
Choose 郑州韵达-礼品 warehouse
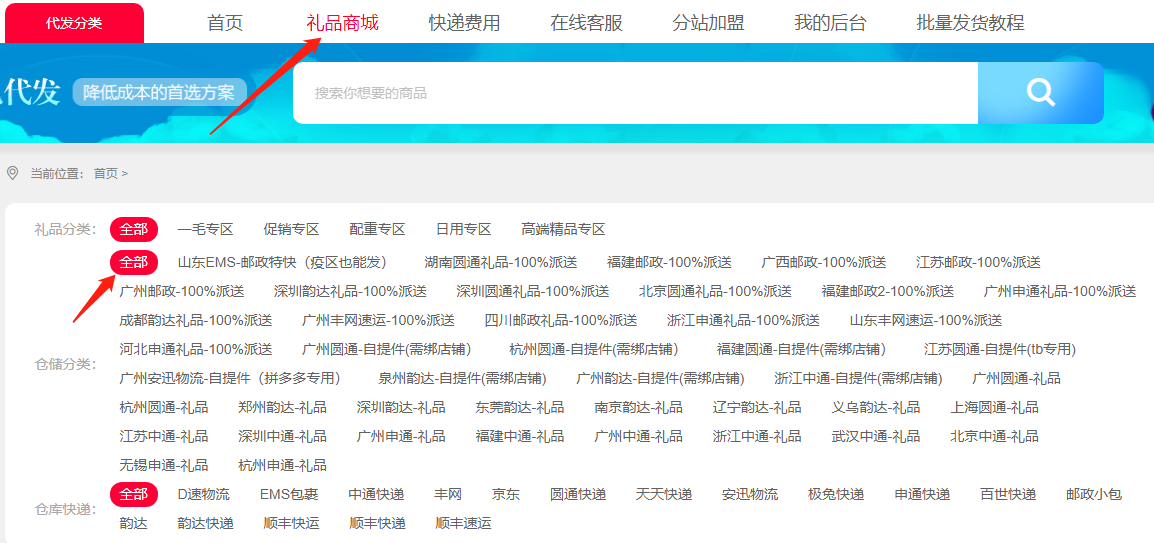click(283, 407)
